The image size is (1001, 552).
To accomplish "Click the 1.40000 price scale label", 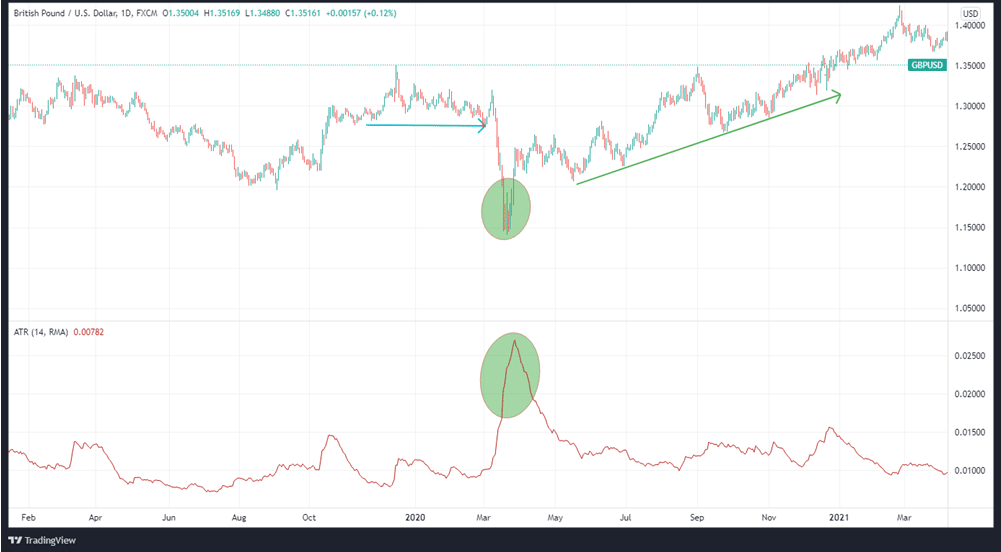I will (x=969, y=26).
